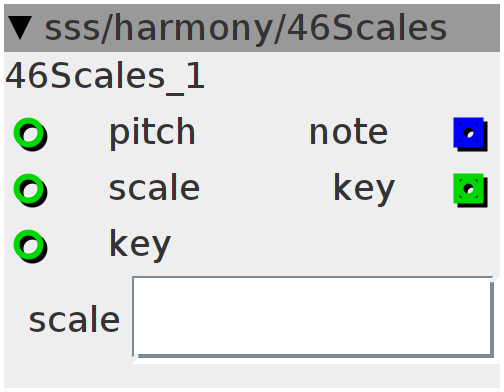Click the note outlet label
Viewport: 504px width, 392px height.
coord(349,133)
